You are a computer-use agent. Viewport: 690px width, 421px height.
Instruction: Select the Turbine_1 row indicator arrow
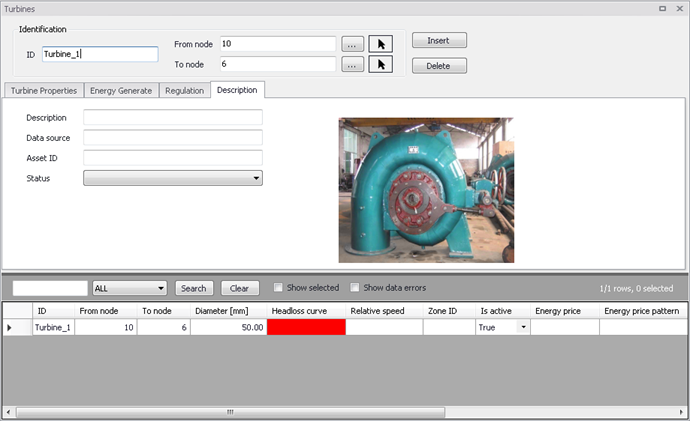(x=10, y=327)
